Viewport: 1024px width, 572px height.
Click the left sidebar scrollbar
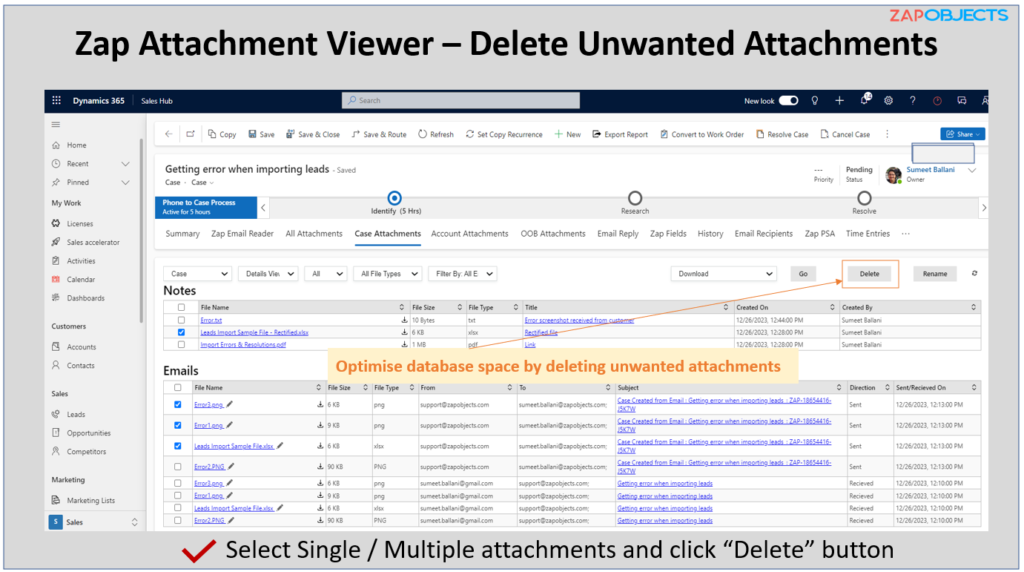pyautogui.click(x=141, y=230)
